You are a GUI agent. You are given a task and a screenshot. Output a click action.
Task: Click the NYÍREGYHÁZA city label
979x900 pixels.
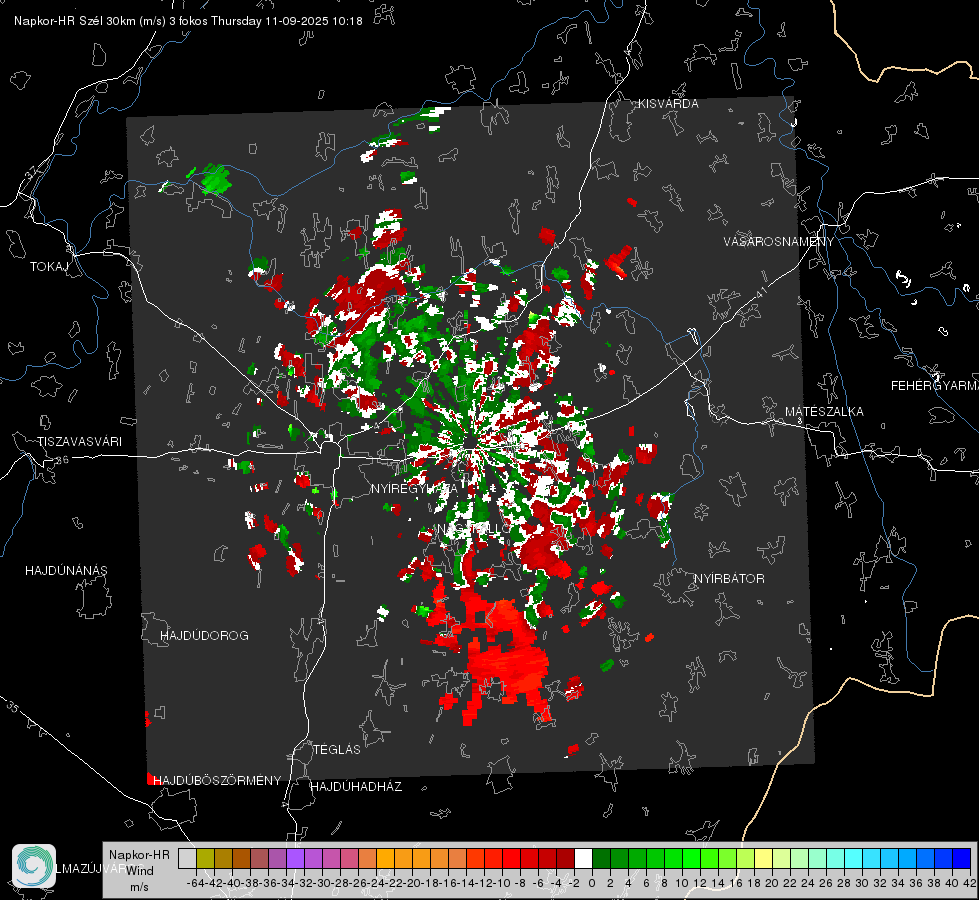tap(414, 488)
